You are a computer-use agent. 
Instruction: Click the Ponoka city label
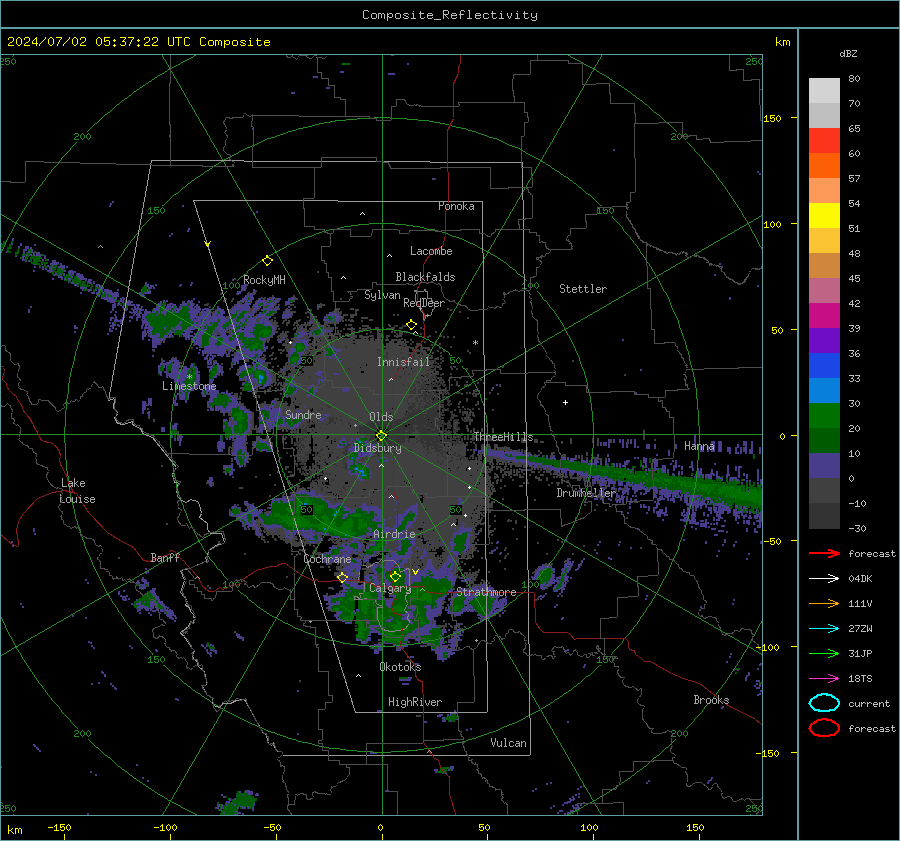[456, 206]
